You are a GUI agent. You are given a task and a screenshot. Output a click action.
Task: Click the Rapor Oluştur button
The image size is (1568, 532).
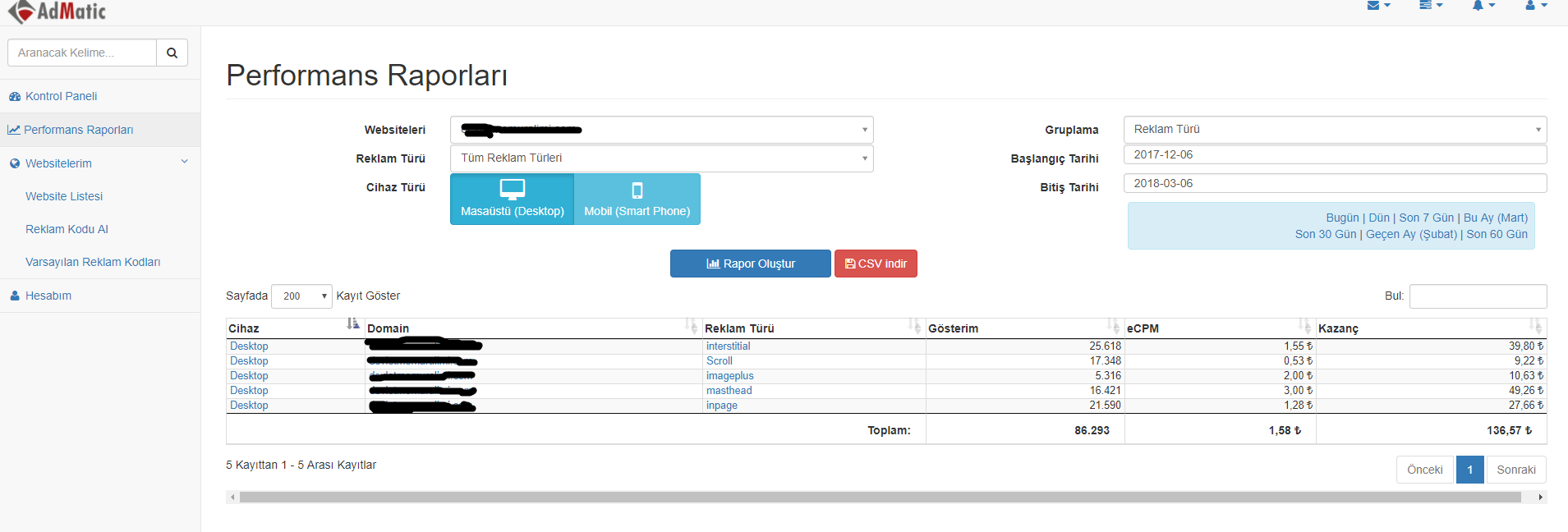751,264
